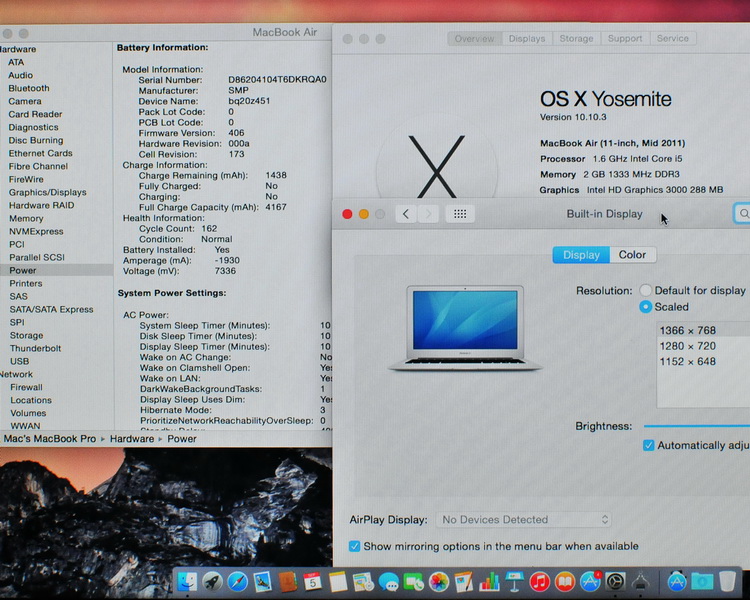Viewport: 750px width, 600px height.
Task: Adjust the Brightness slider
Action: [697, 425]
